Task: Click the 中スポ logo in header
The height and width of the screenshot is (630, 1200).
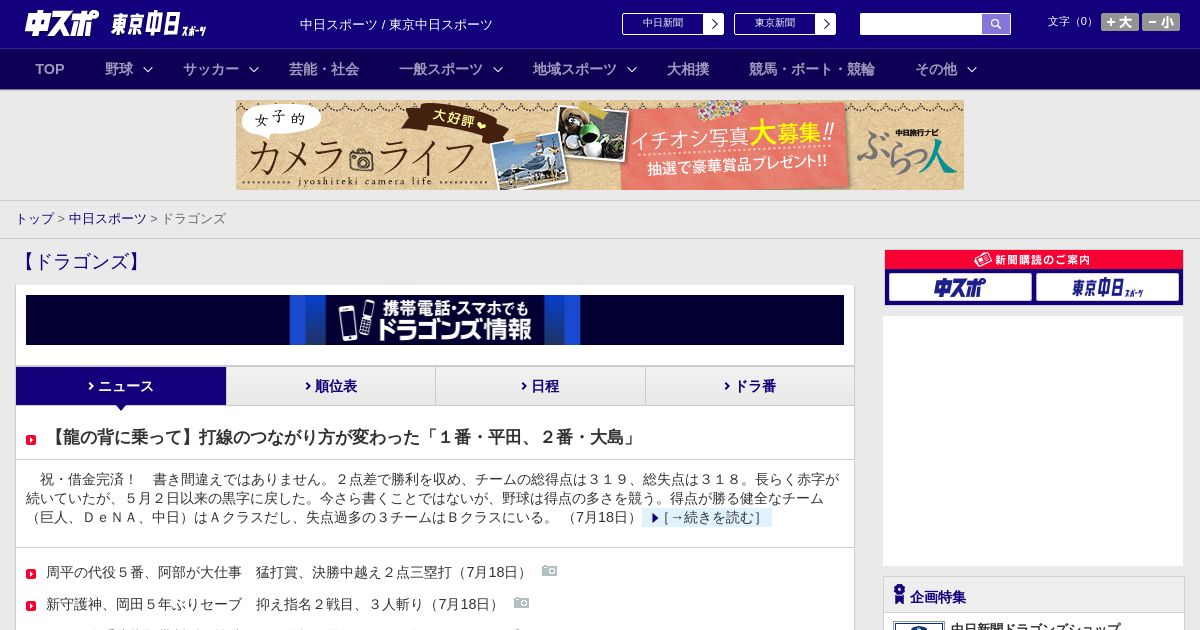Action: pyautogui.click(x=61, y=23)
